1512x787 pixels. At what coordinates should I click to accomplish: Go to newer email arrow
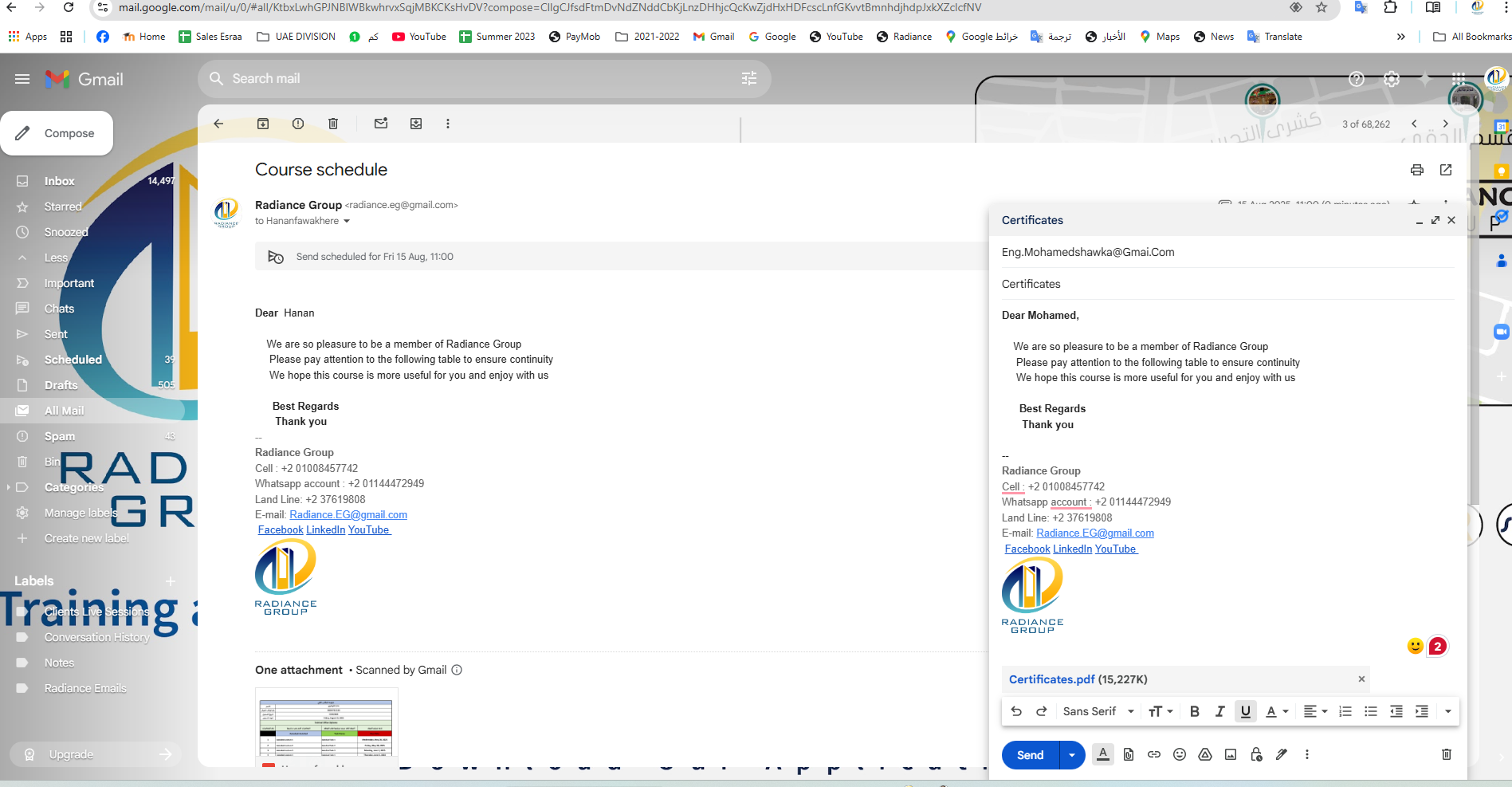tap(1414, 124)
